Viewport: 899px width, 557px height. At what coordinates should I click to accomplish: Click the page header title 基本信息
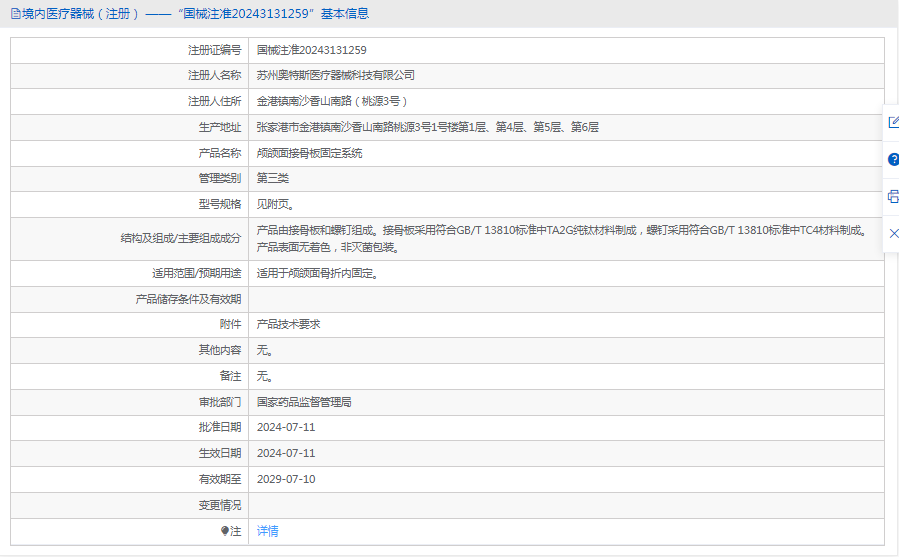tap(345, 14)
